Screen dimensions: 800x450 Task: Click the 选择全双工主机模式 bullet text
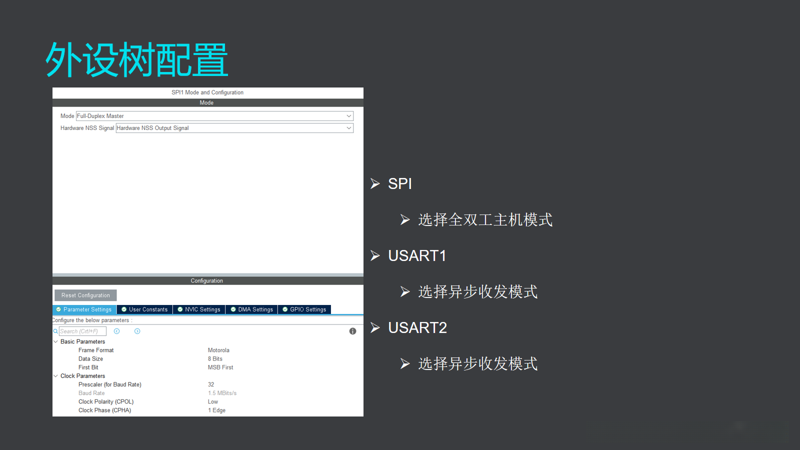(485, 220)
